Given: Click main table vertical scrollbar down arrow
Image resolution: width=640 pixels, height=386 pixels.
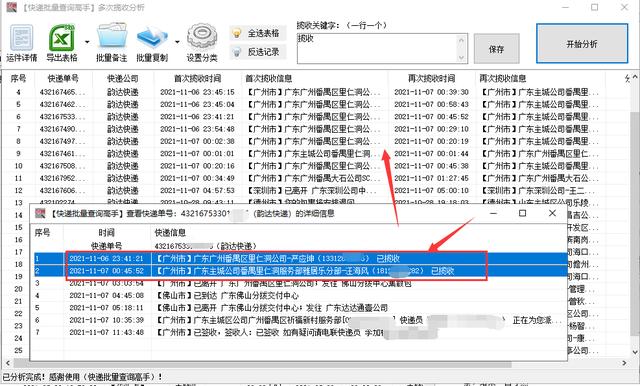Looking at the screenshot, I should [x=635, y=352].
